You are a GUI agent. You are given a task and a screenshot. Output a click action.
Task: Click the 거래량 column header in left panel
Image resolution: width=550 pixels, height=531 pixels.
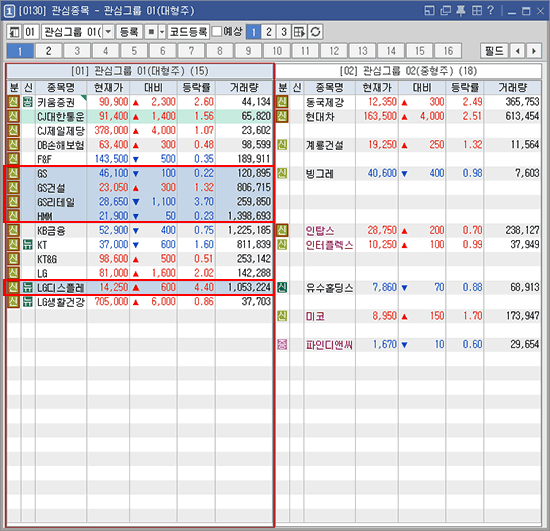point(244,87)
